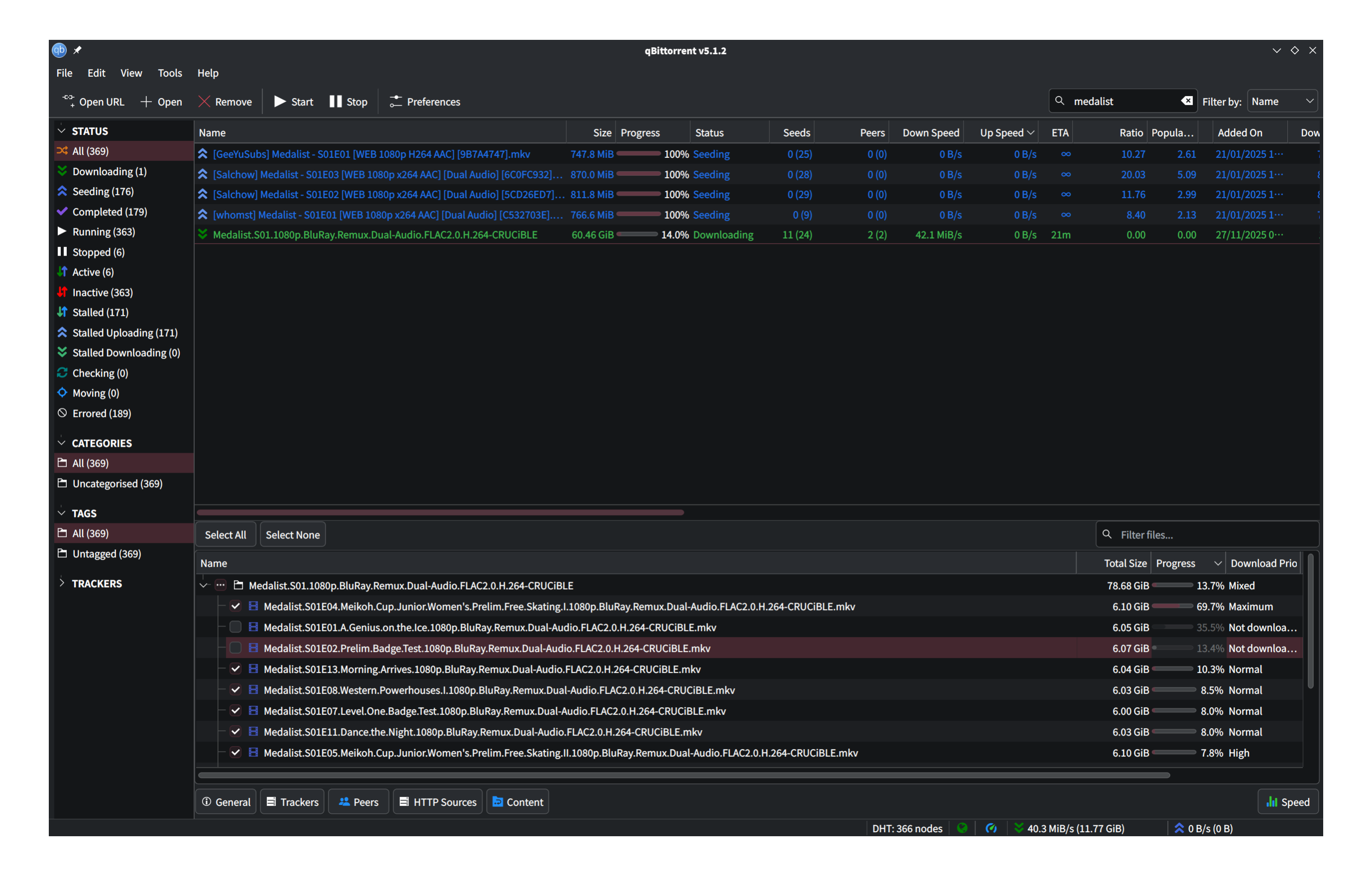Screen dimensions: 1372x894
Task: Click the Select None button
Action: click(292, 534)
